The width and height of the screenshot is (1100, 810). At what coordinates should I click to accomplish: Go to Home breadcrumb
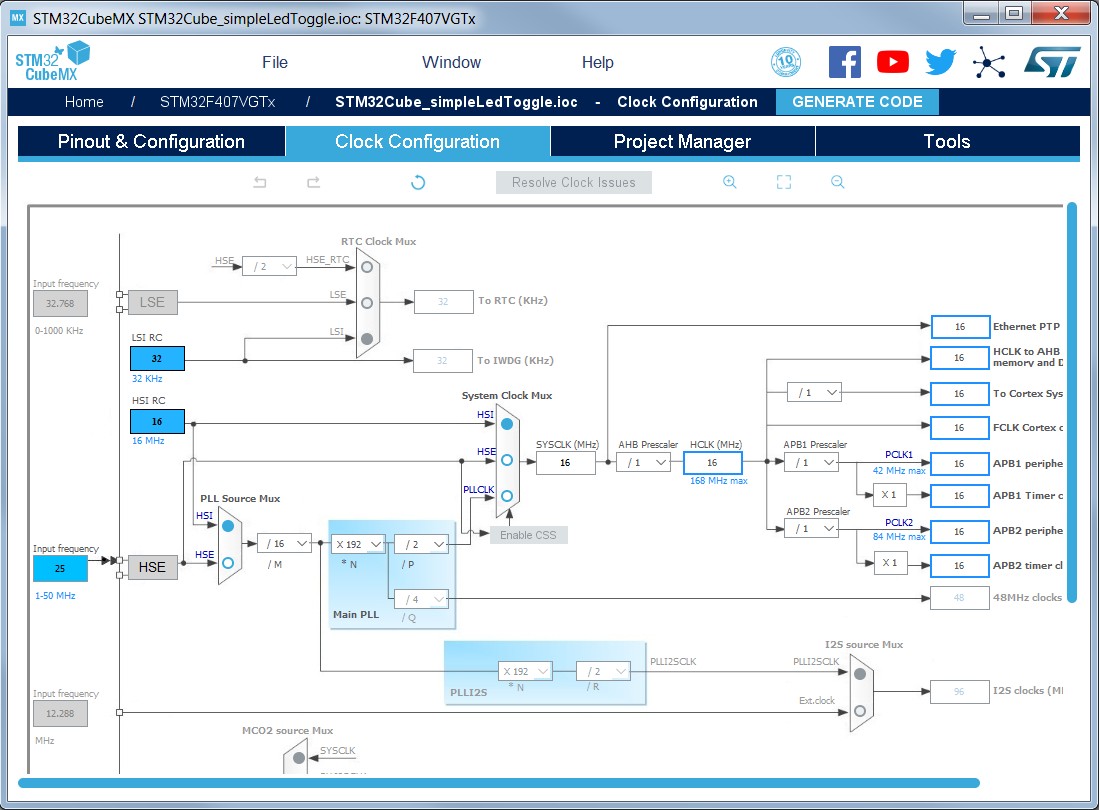click(84, 102)
